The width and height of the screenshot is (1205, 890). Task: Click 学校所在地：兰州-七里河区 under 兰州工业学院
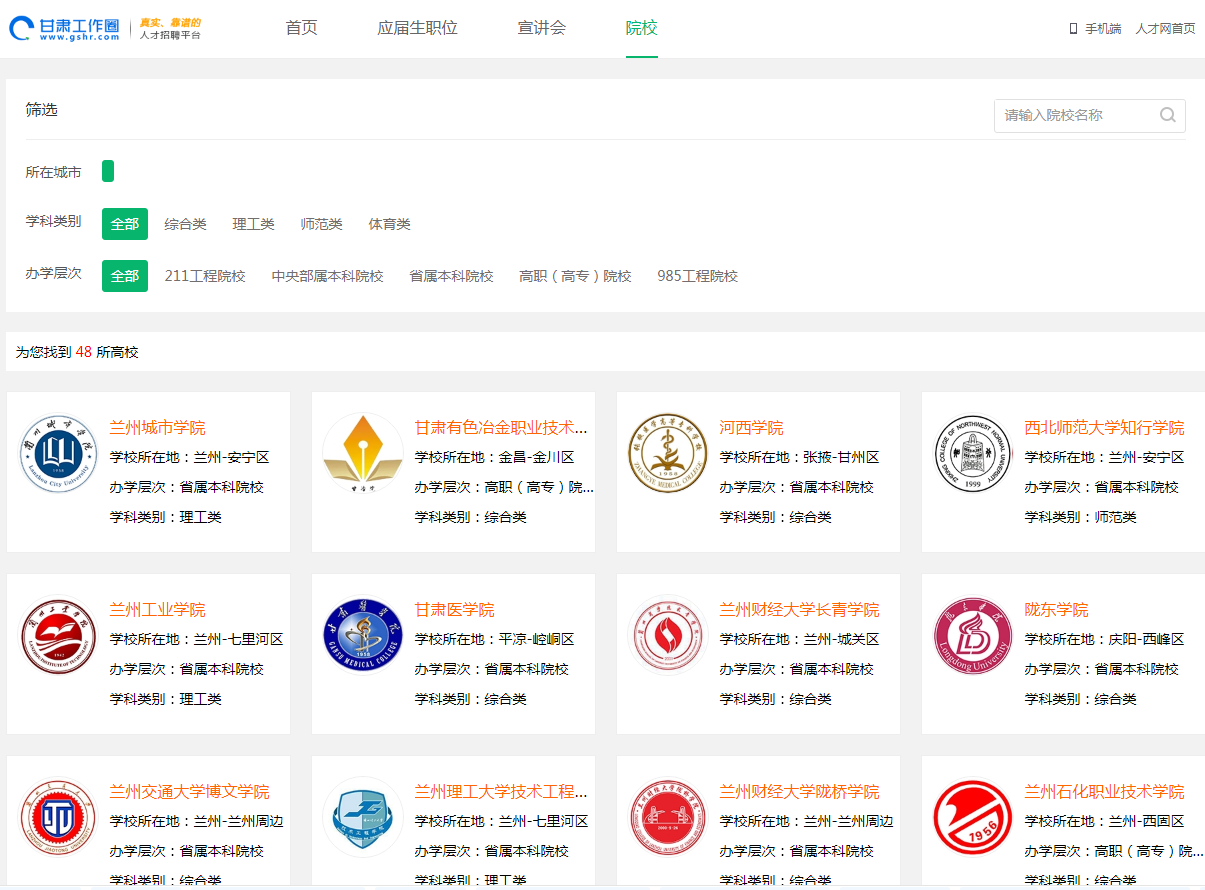click(x=197, y=640)
